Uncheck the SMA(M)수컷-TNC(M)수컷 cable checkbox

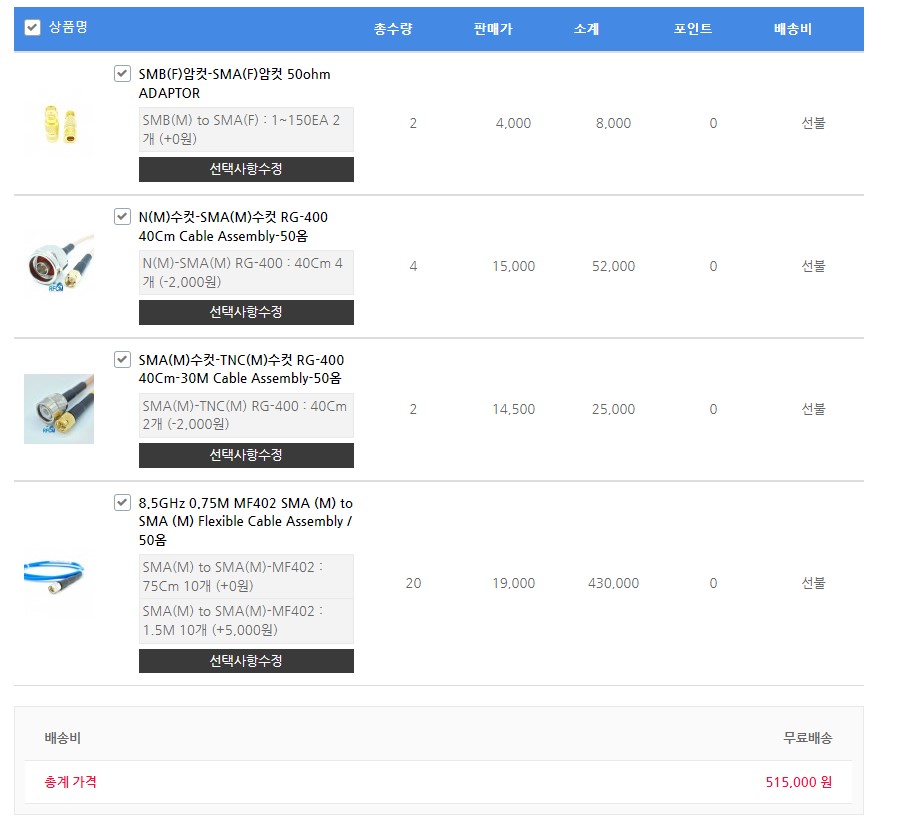coord(122,359)
